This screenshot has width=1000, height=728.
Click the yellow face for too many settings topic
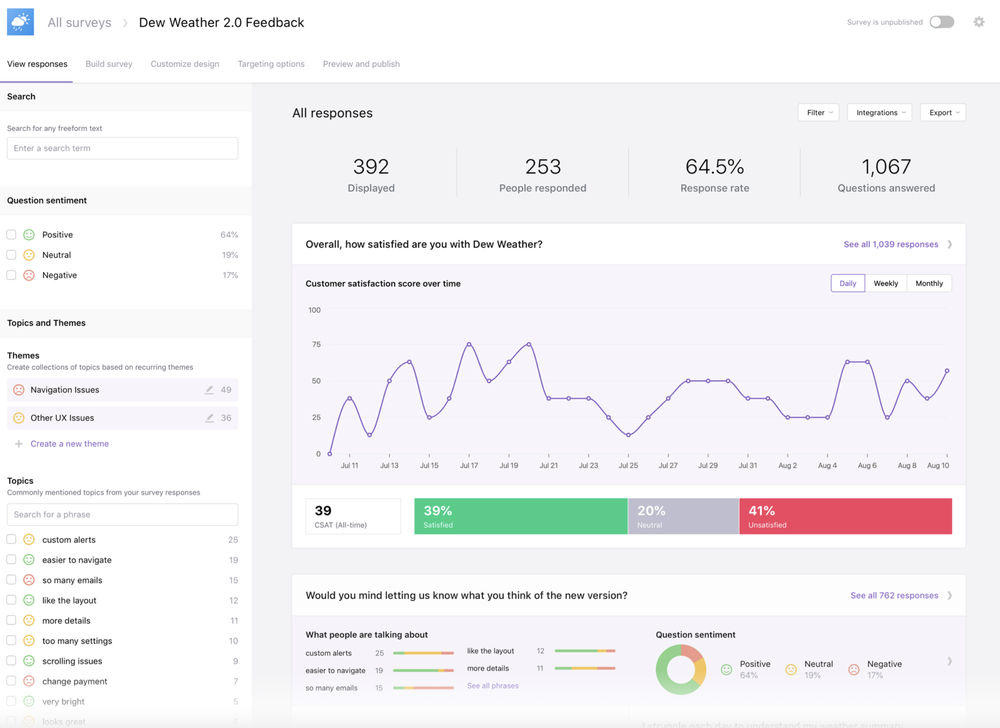29,641
